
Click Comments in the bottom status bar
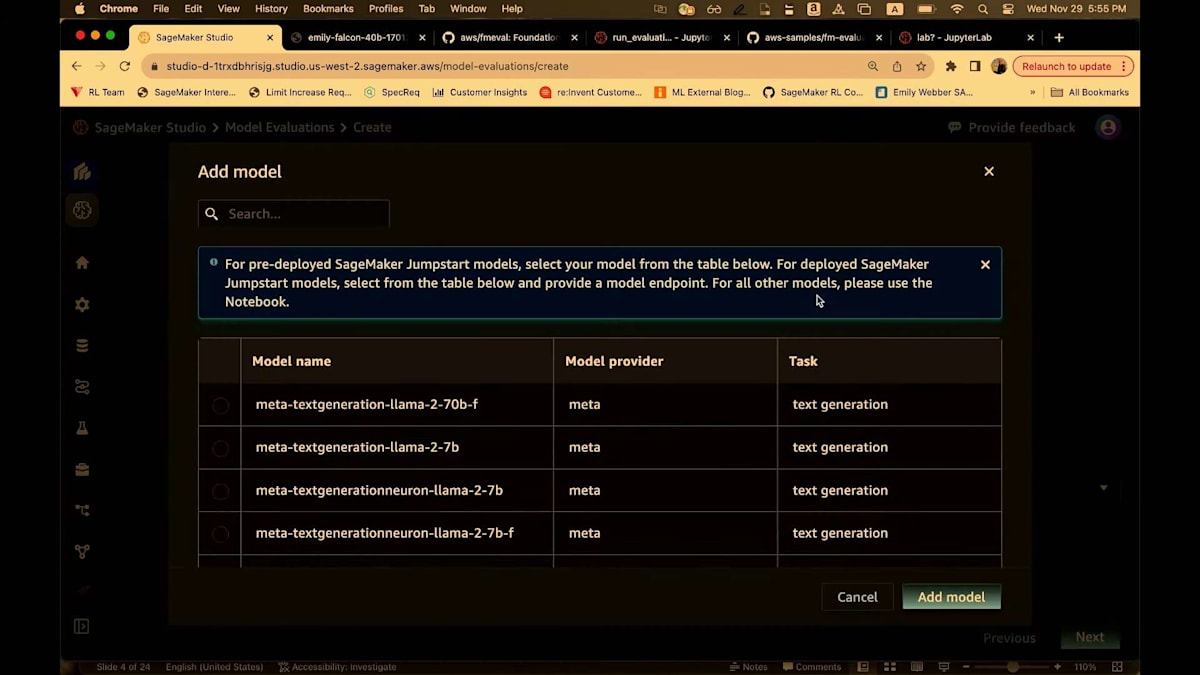click(812, 667)
